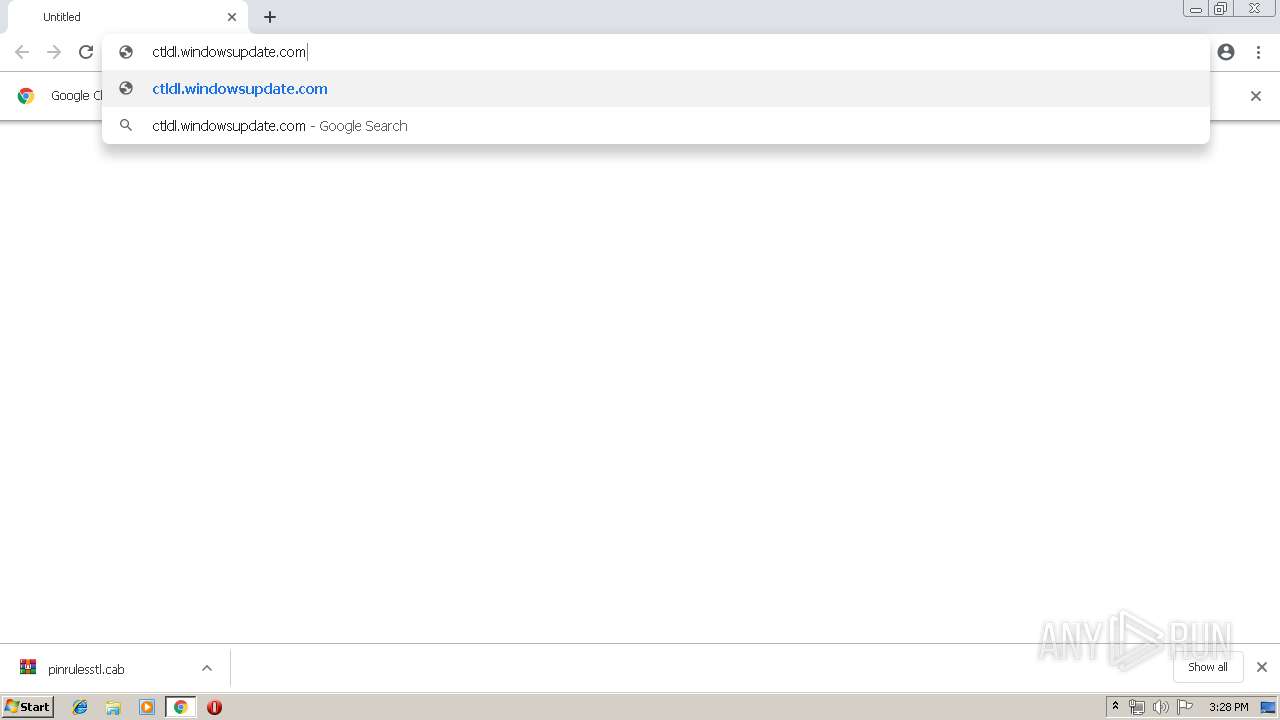Close the Untitled tab
This screenshot has height=720, width=1280.
[x=232, y=17]
